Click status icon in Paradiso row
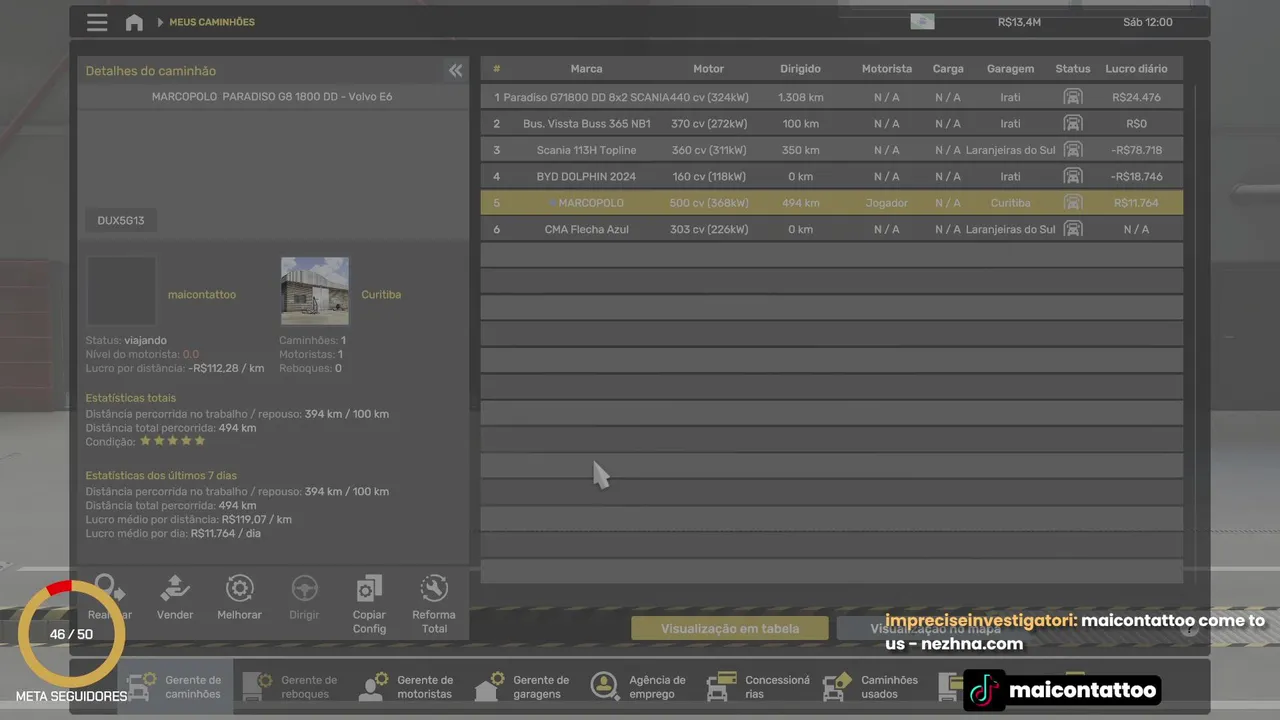Viewport: 1280px width, 720px height. point(1073,97)
